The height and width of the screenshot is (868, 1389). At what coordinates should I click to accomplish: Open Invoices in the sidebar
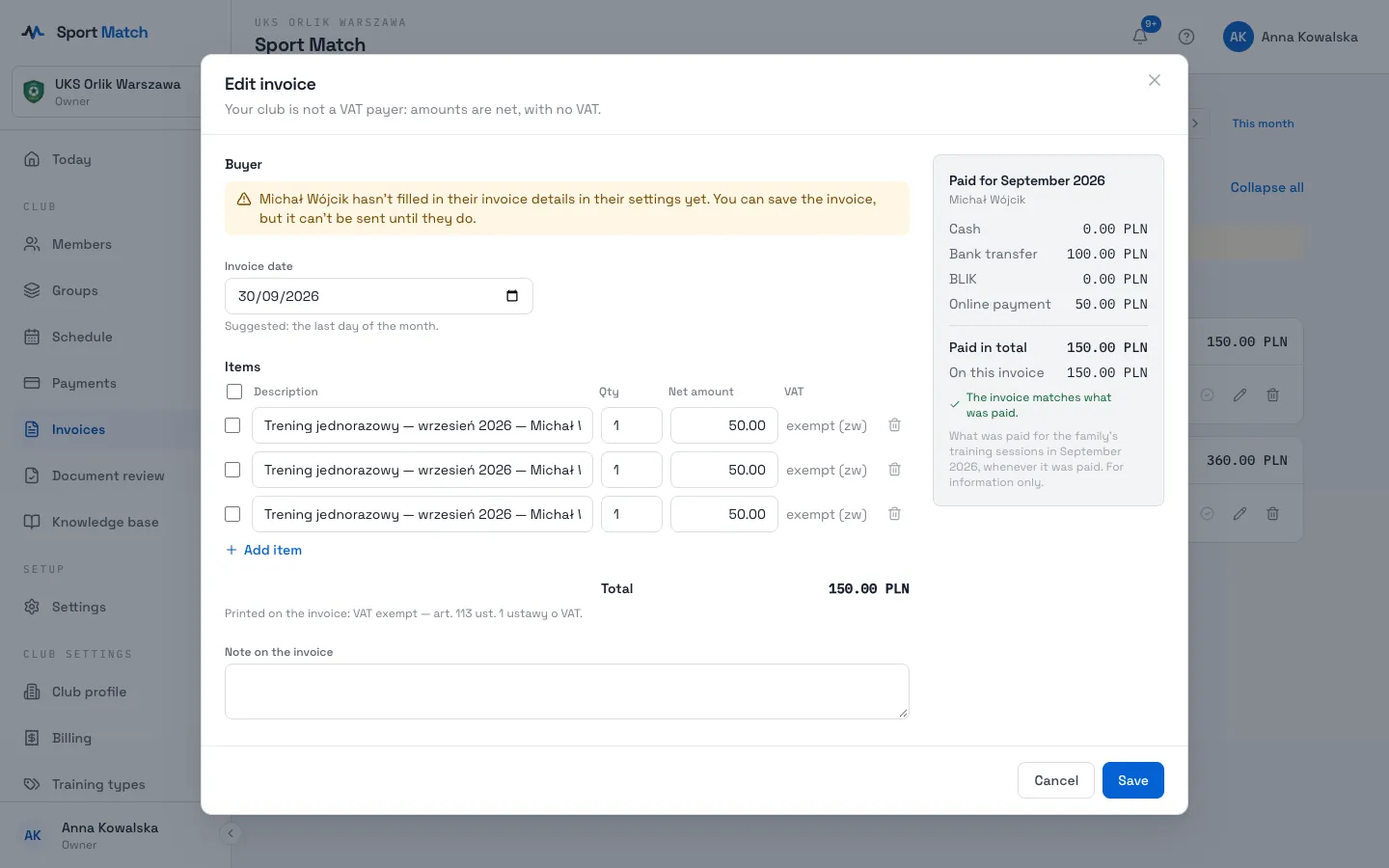116,429
